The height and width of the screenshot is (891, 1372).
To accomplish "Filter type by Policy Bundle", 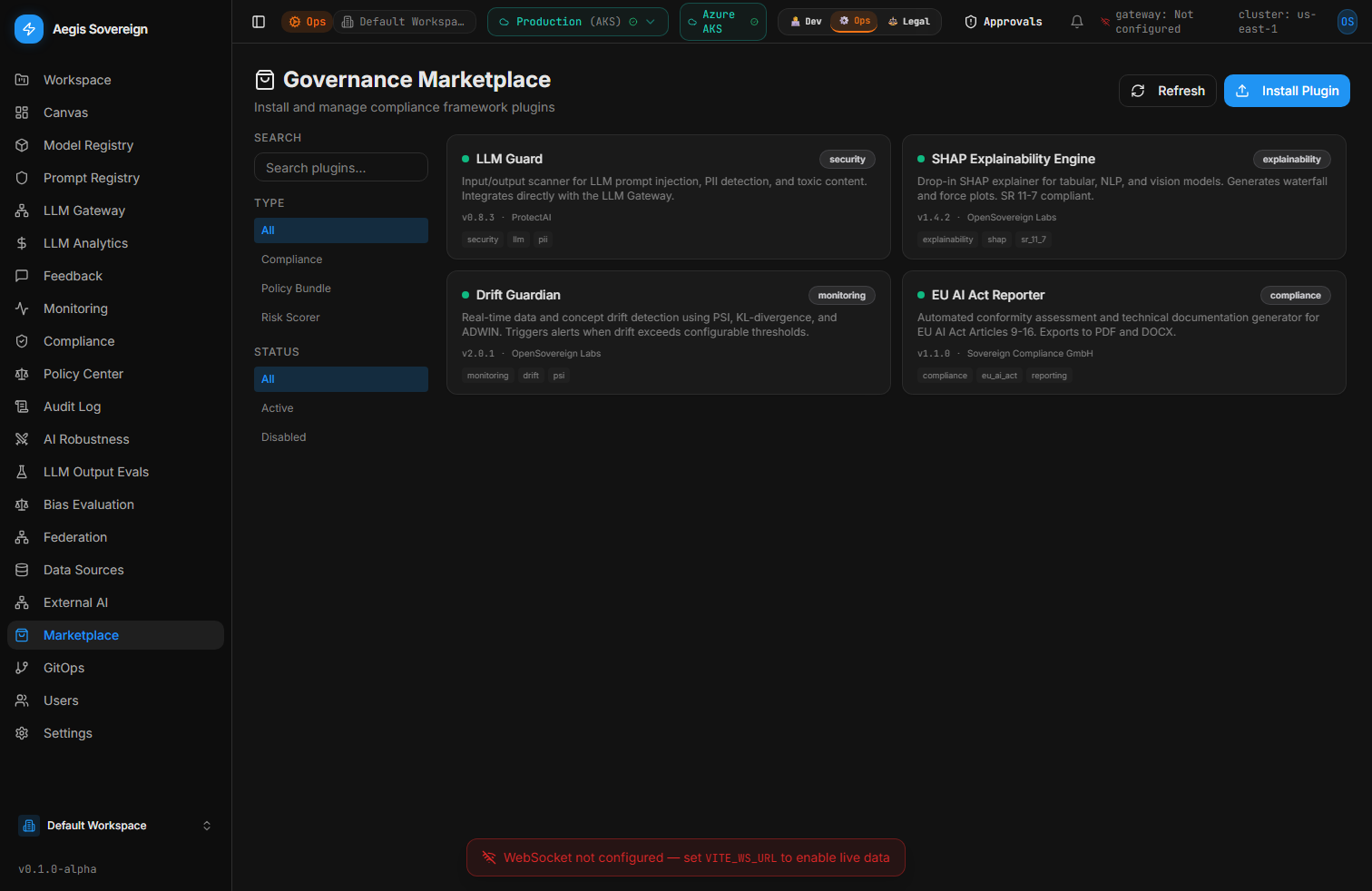I will pyautogui.click(x=341, y=289).
